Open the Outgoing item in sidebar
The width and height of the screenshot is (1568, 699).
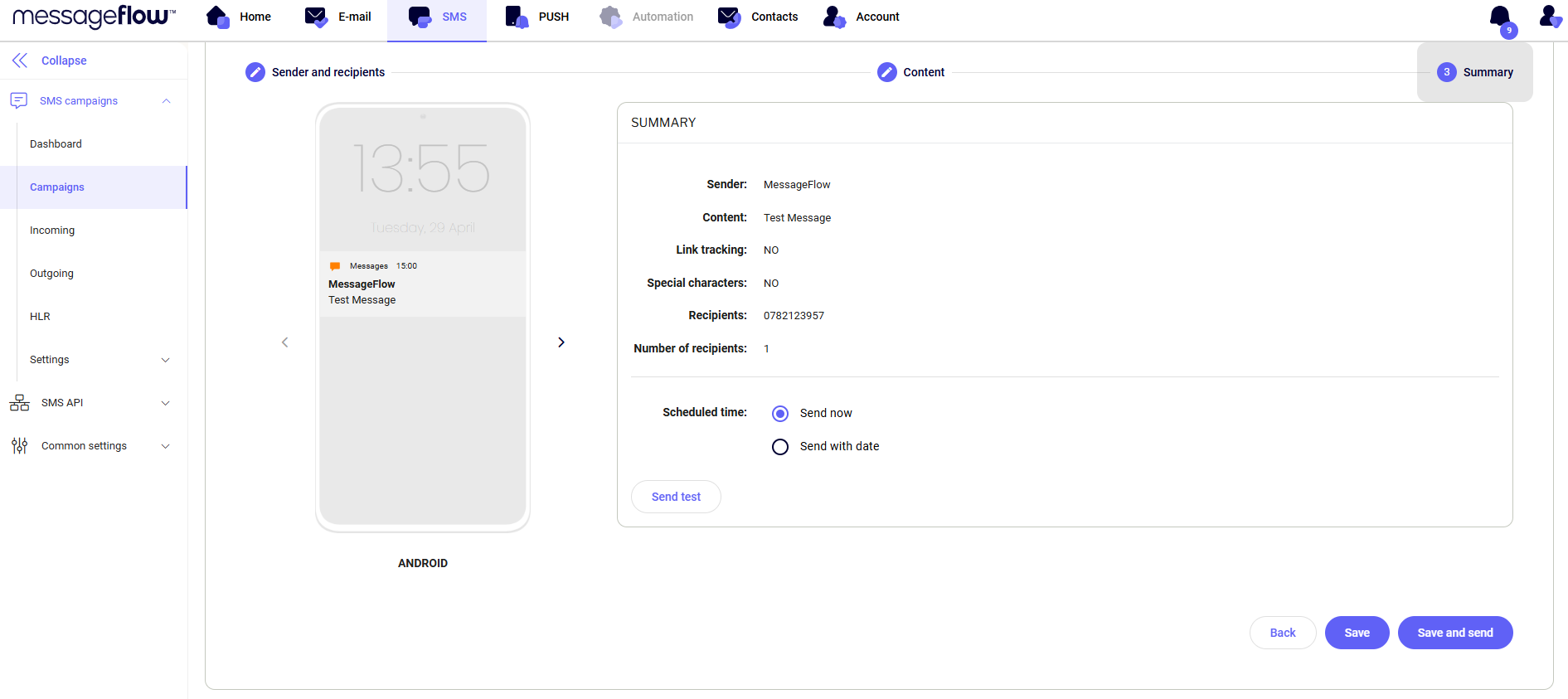coord(51,274)
